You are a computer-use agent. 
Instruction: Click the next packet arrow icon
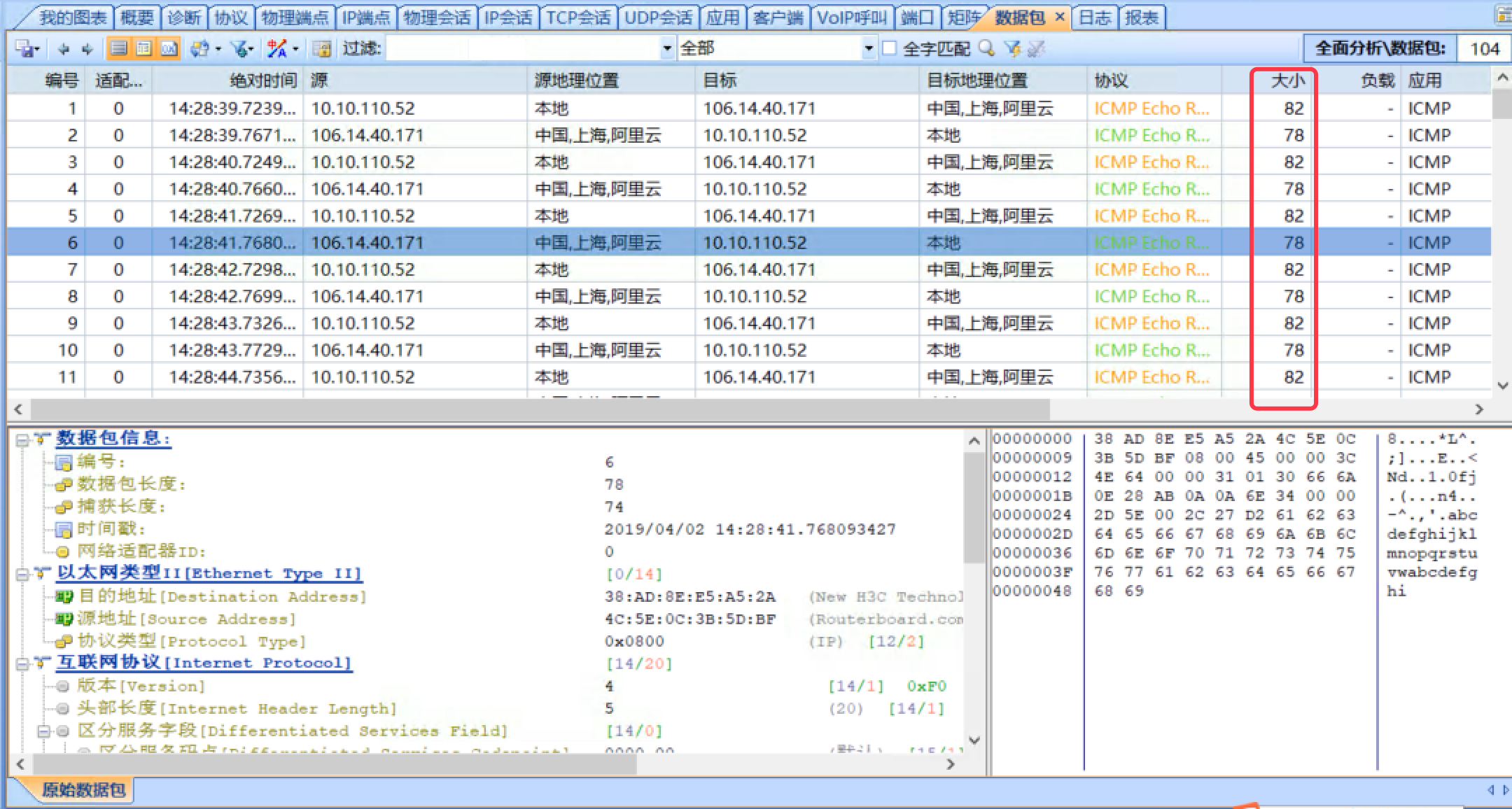87,49
